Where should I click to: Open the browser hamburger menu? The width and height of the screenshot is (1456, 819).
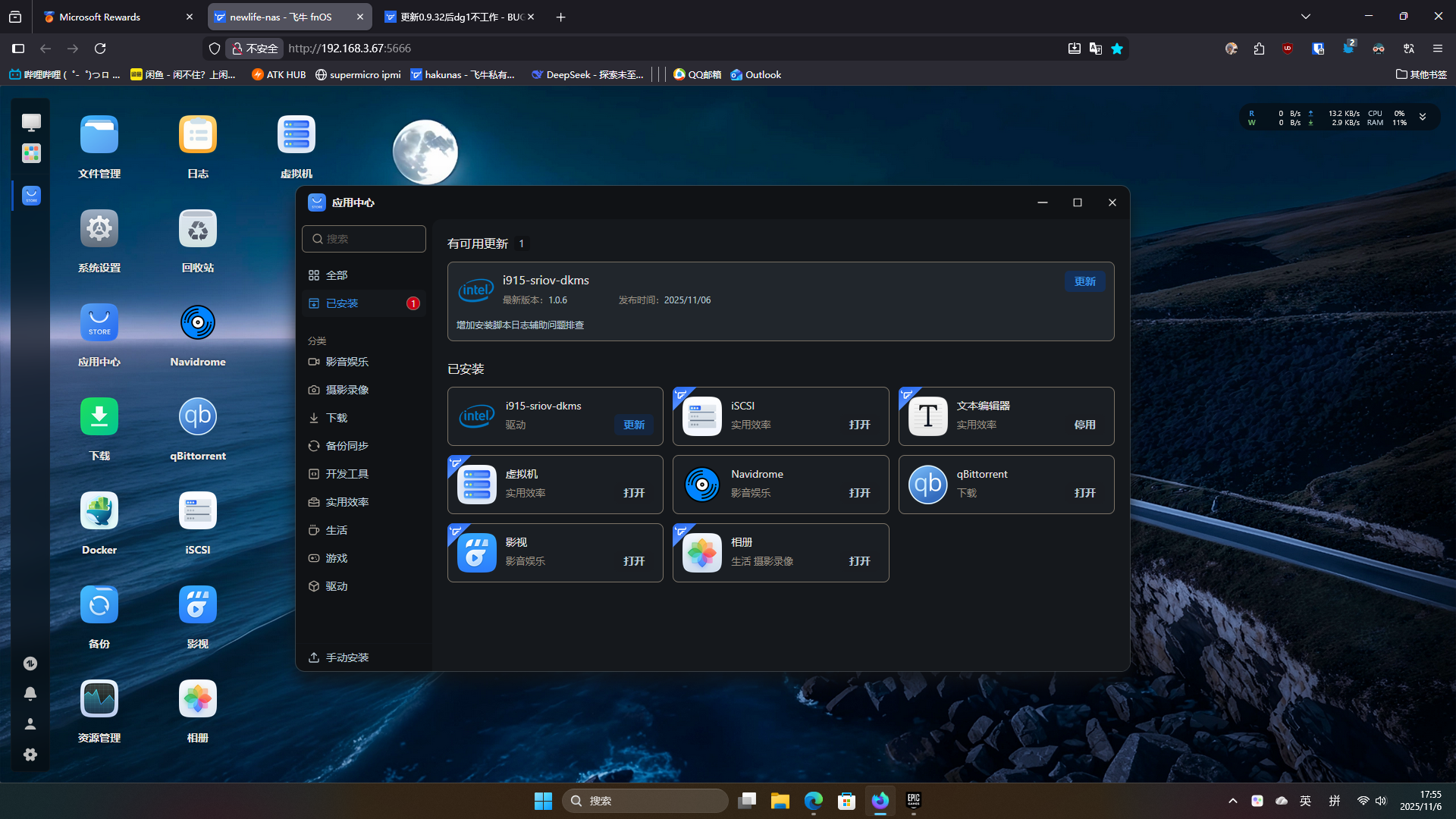click(x=1438, y=49)
